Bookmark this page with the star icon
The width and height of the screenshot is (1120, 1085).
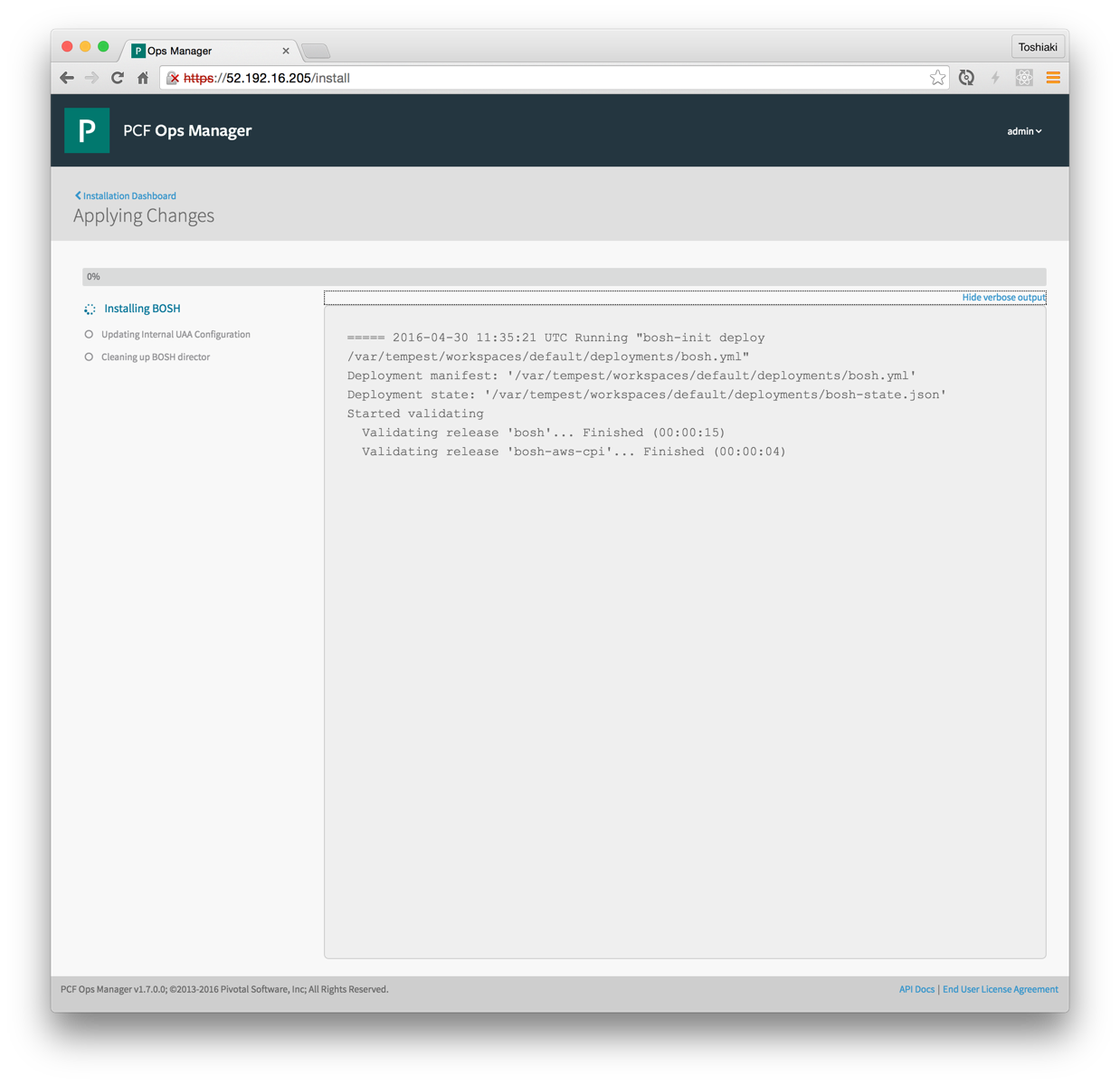pos(937,78)
